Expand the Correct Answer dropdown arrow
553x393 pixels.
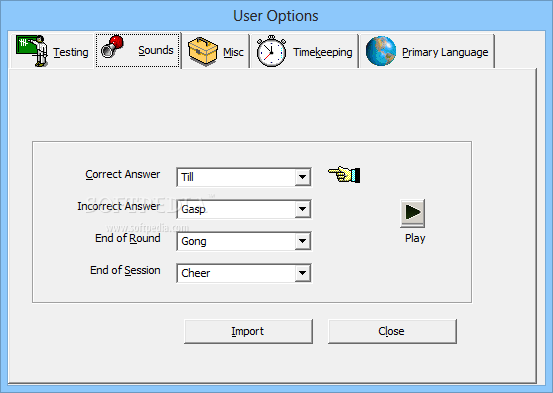pyautogui.click(x=303, y=177)
